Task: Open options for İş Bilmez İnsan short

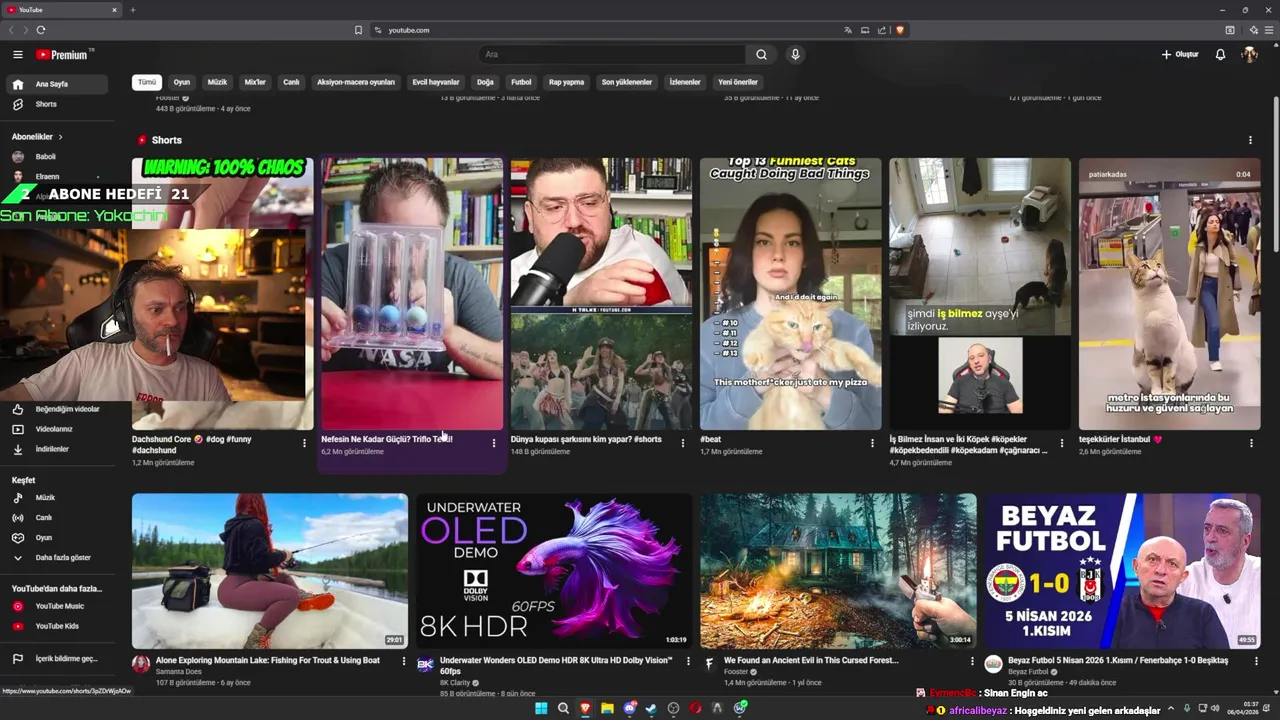Action: click(1062, 443)
